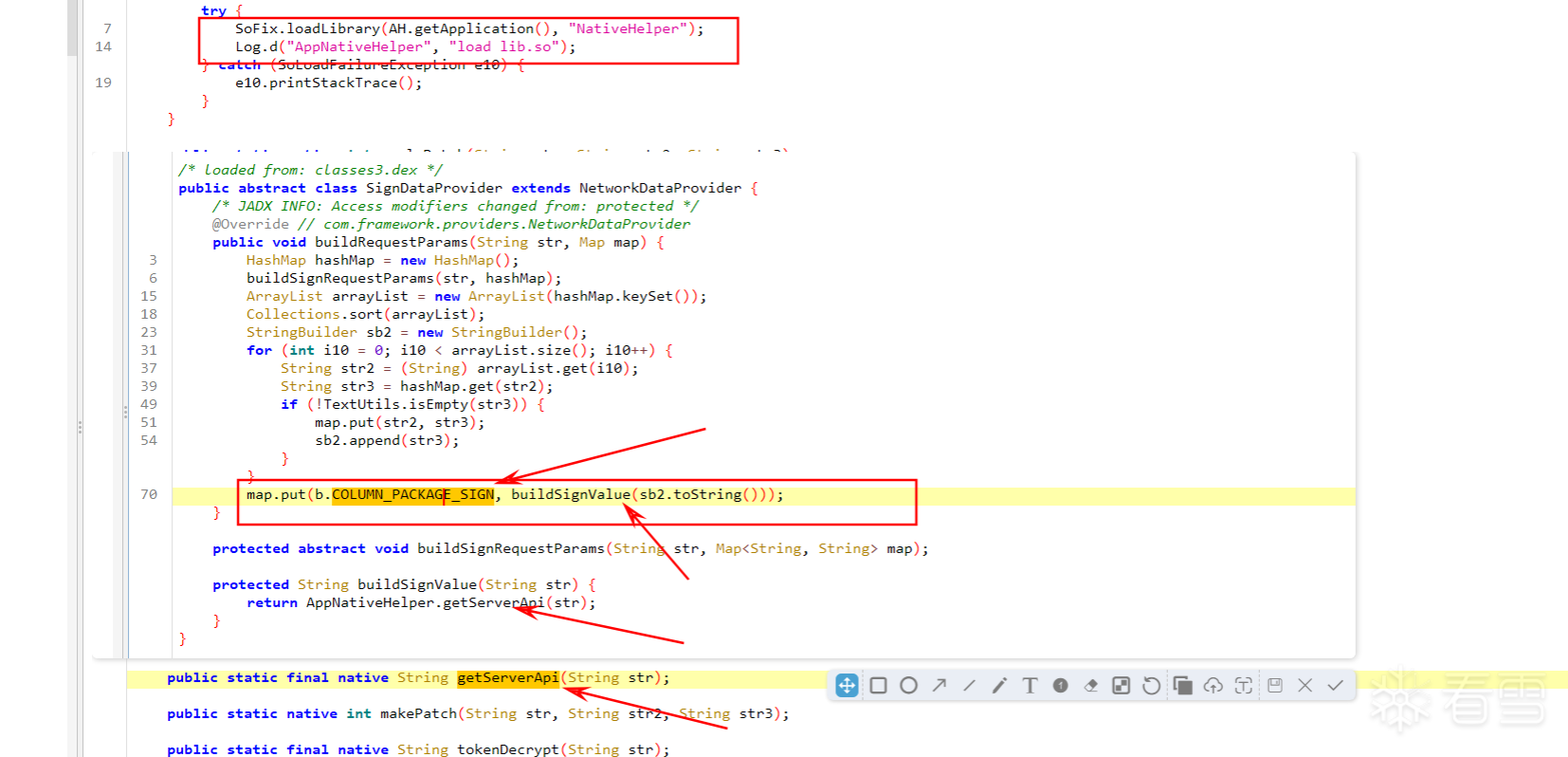Viewport: 1568px width, 757px height.
Task: Click Collections.sort(arrayList) statement
Action: pyautogui.click(x=366, y=314)
